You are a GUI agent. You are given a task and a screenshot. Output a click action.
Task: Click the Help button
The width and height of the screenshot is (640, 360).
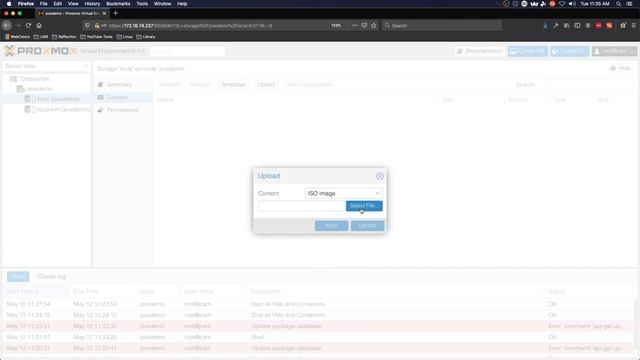click(x=621, y=68)
